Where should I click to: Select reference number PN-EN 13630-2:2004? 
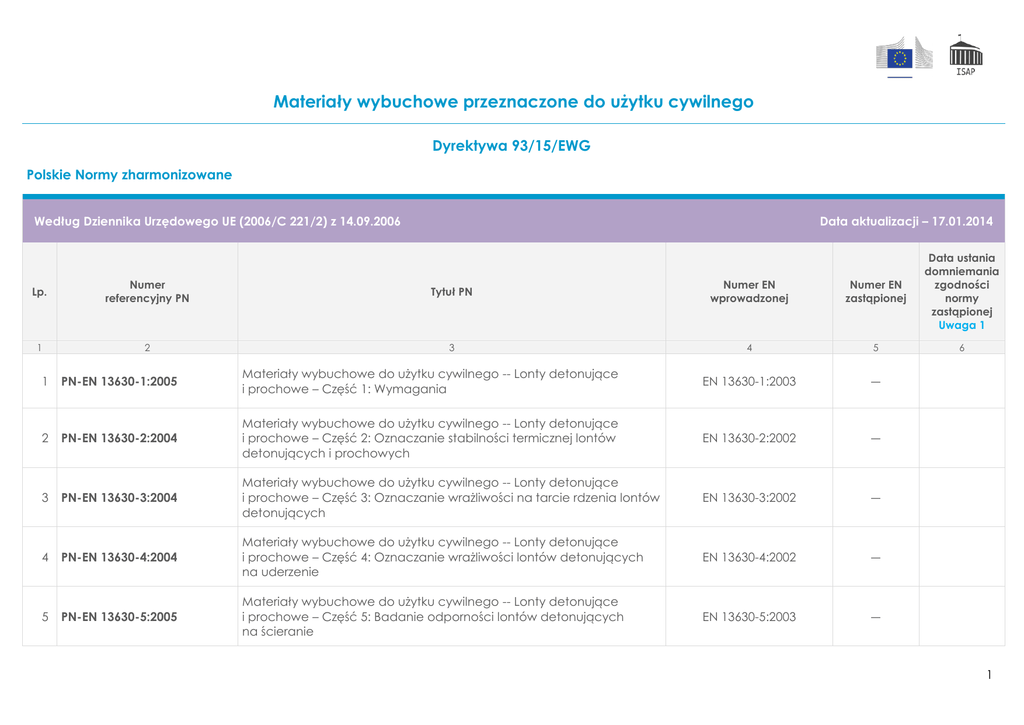119,438
